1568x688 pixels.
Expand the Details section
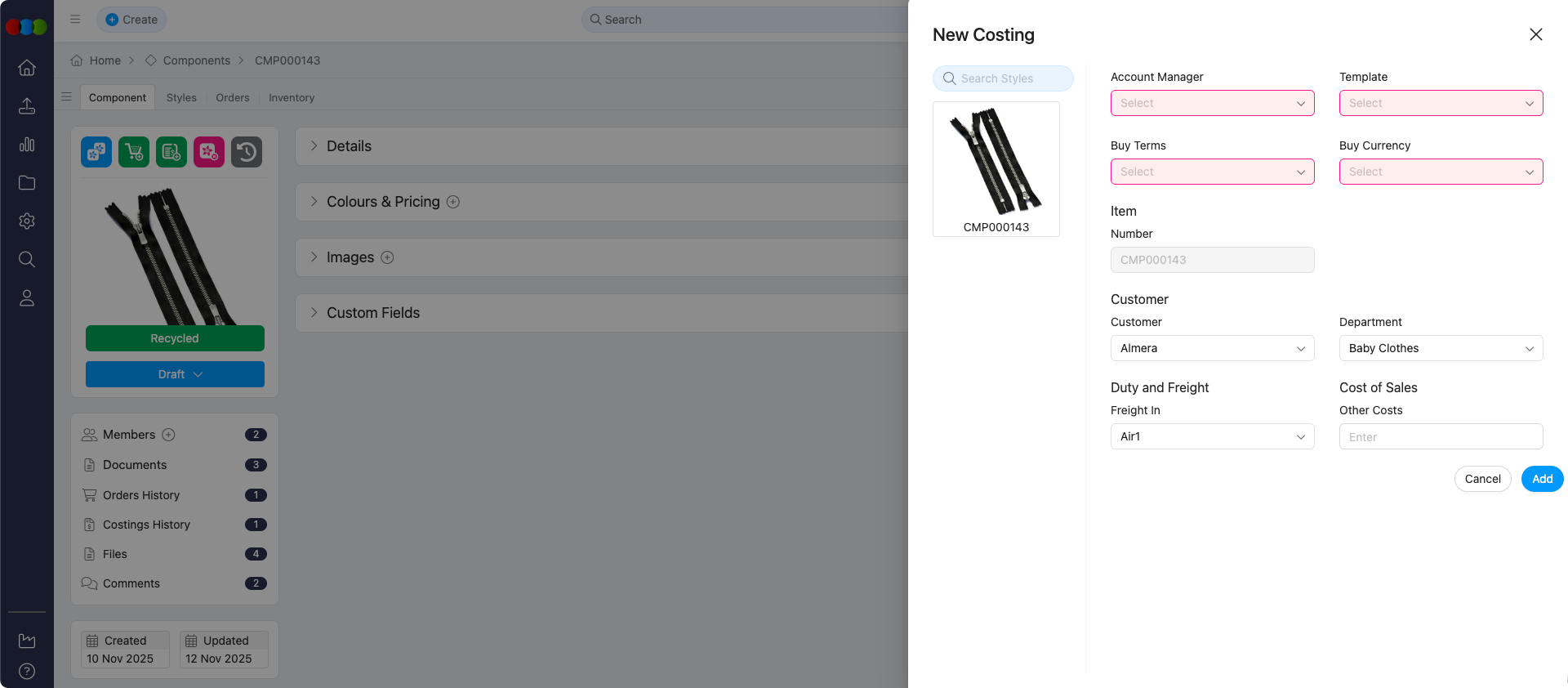point(314,146)
